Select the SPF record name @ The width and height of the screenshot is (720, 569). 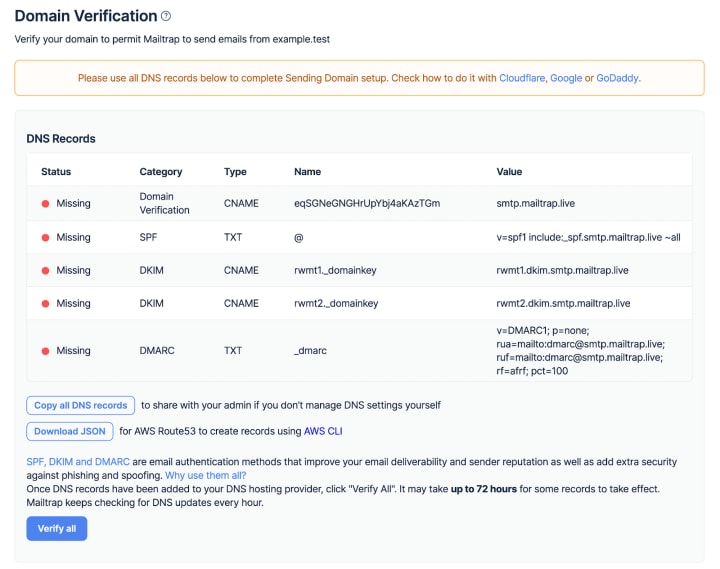click(x=298, y=237)
